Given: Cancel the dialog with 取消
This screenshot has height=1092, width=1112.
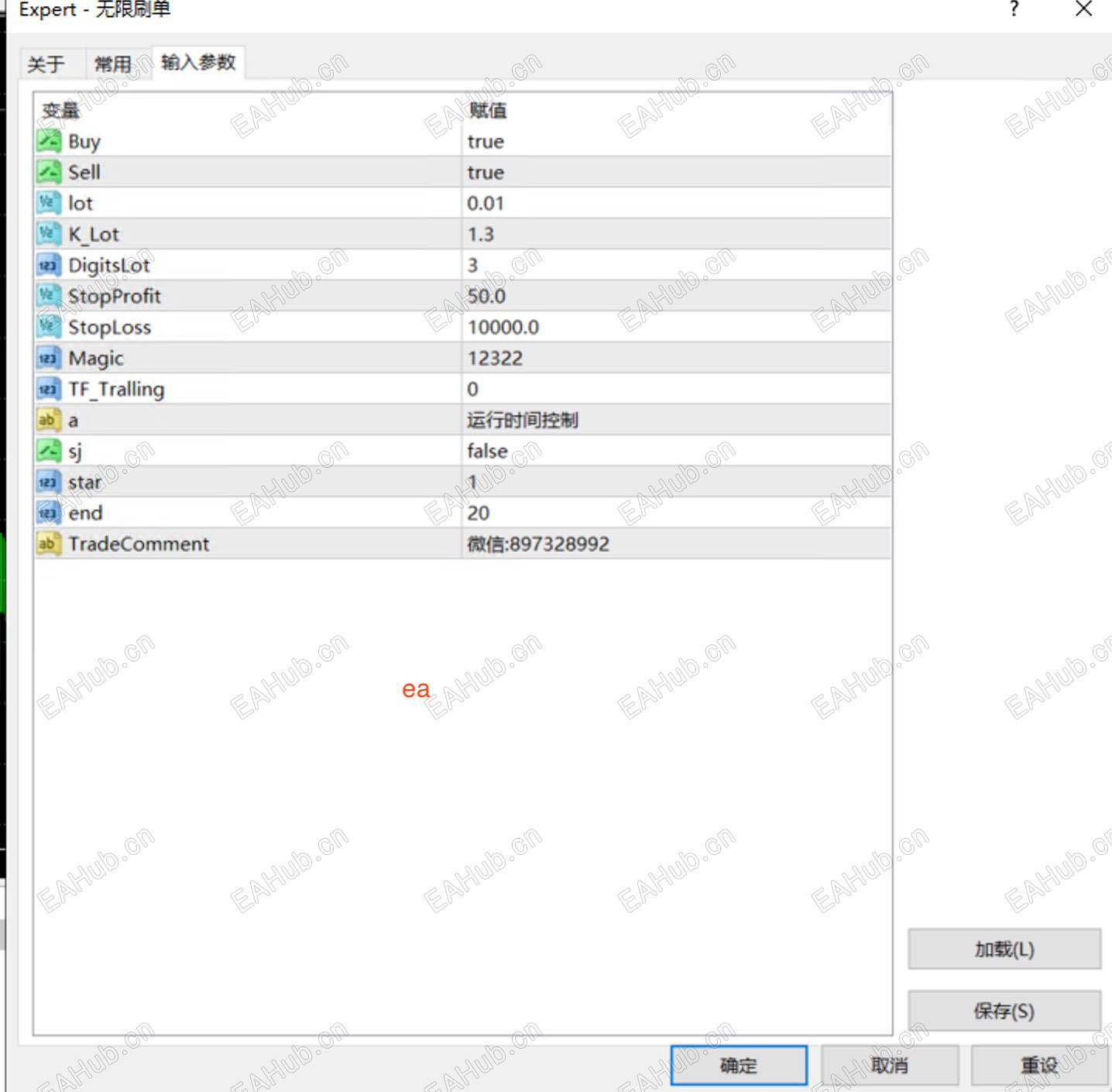Looking at the screenshot, I should (890, 1066).
